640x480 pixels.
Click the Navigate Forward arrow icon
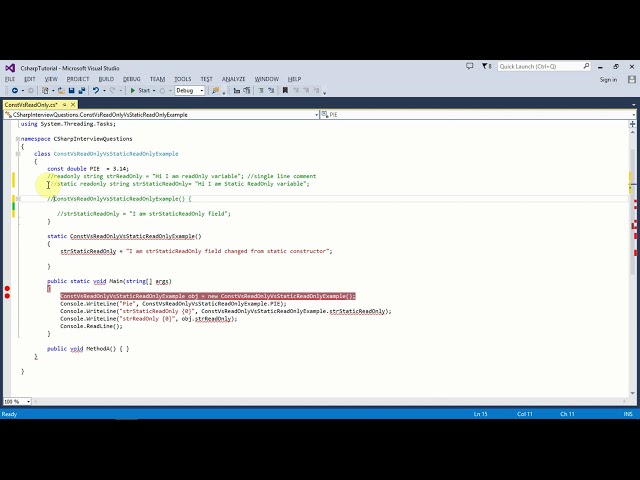31,91
